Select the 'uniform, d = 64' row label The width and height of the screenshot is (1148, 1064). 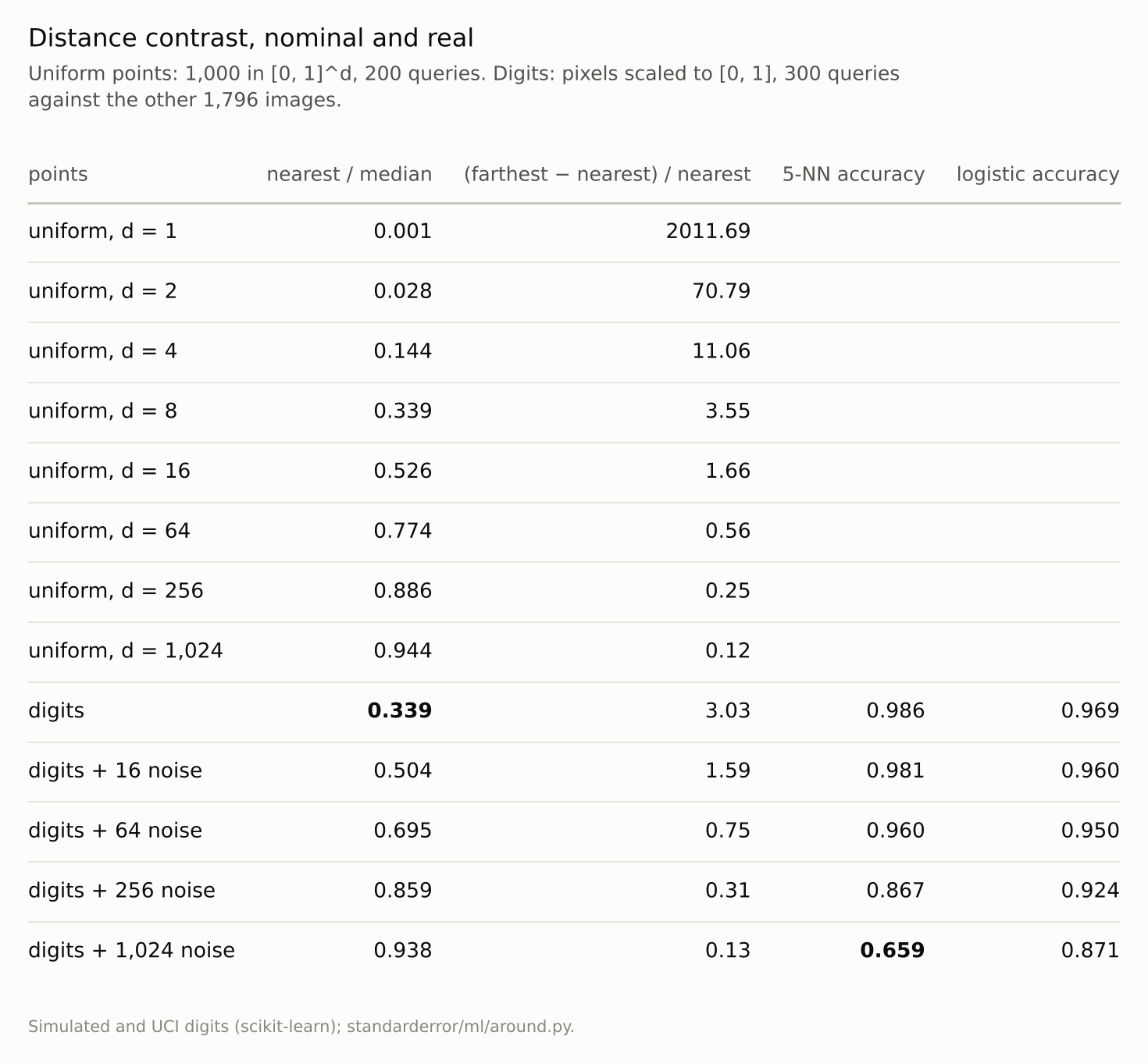(x=109, y=532)
